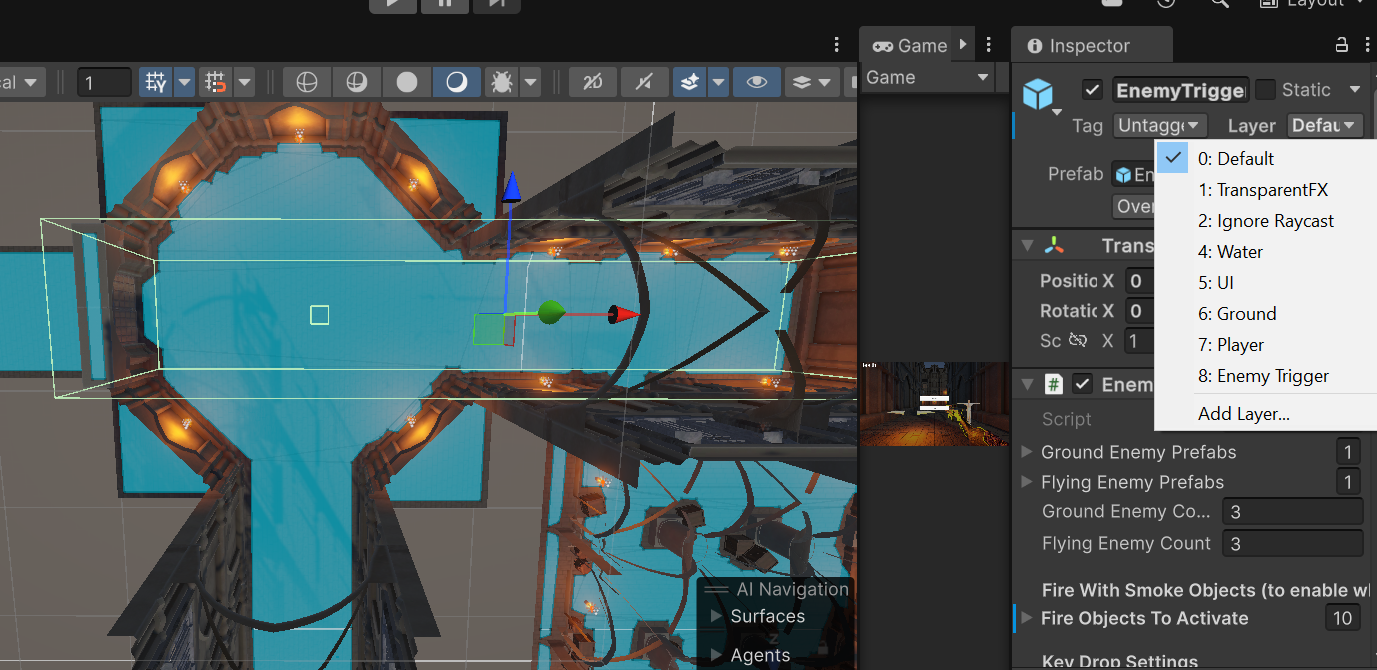
Task: Toggle the EnemyTrigger active checkbox
Action: point(1092,89)
